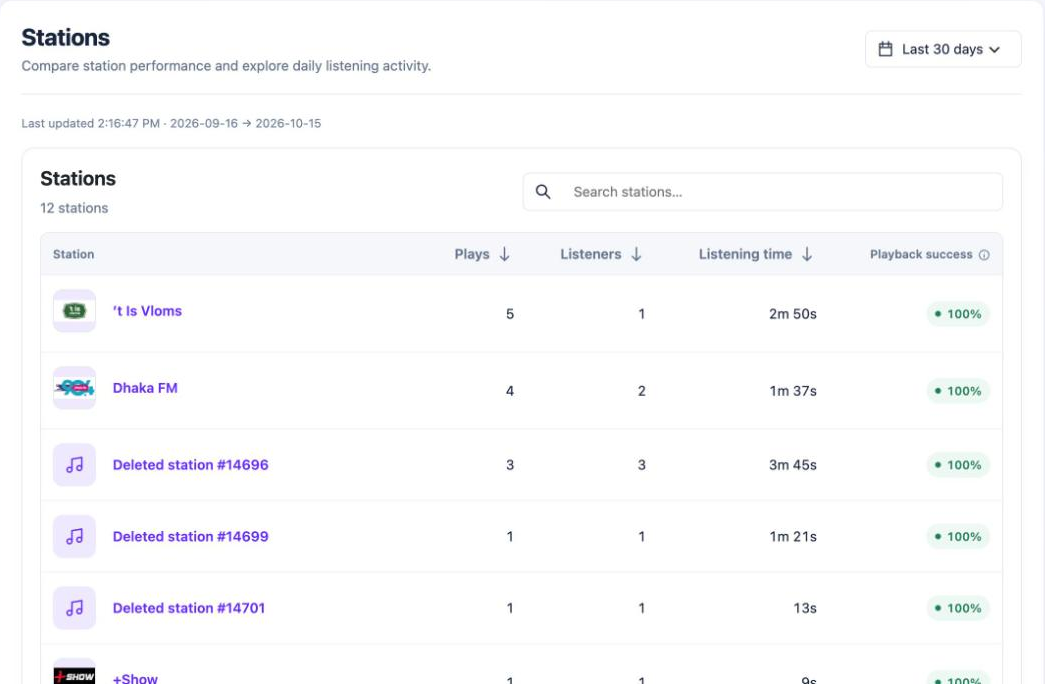
Task: Open the +Show station link
Action: point(135,678)
